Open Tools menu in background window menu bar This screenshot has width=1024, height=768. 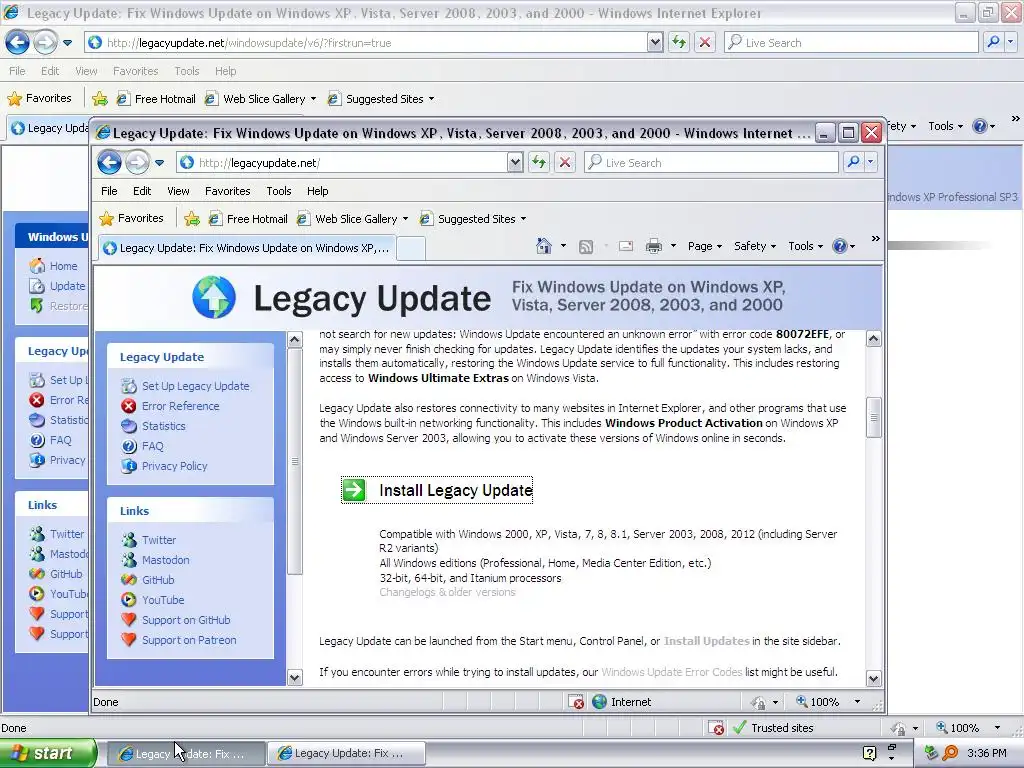coord(186,71)
